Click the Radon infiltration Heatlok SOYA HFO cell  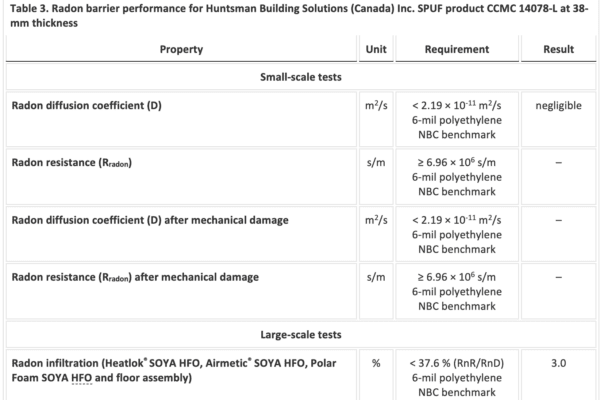pos(181,375)
